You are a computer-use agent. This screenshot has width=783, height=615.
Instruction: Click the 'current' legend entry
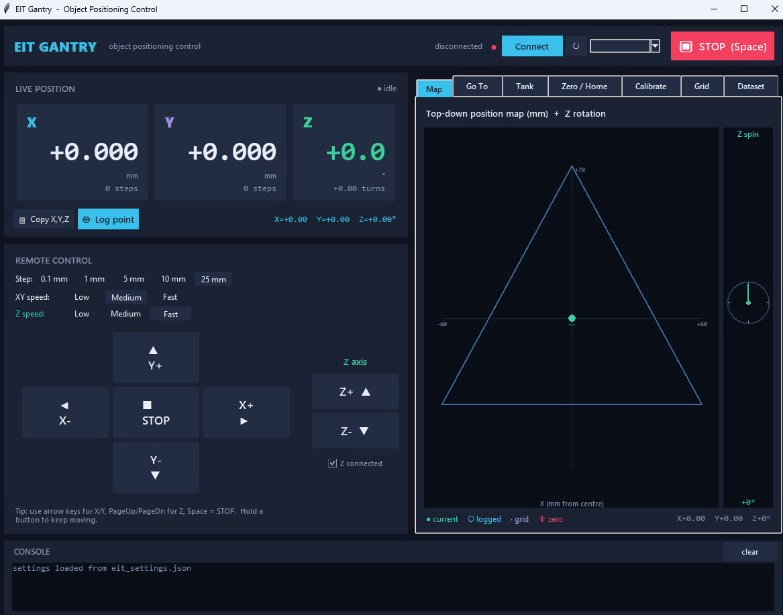[x=442, y=519]
